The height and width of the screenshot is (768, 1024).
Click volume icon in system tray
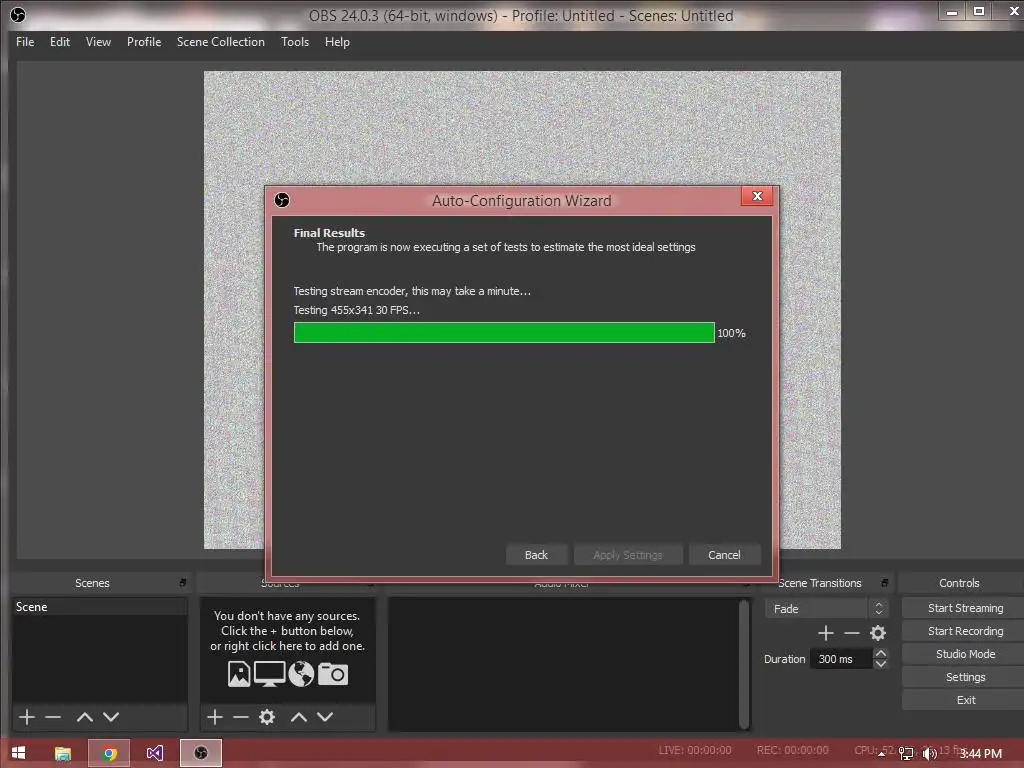(x=929, y=754)
